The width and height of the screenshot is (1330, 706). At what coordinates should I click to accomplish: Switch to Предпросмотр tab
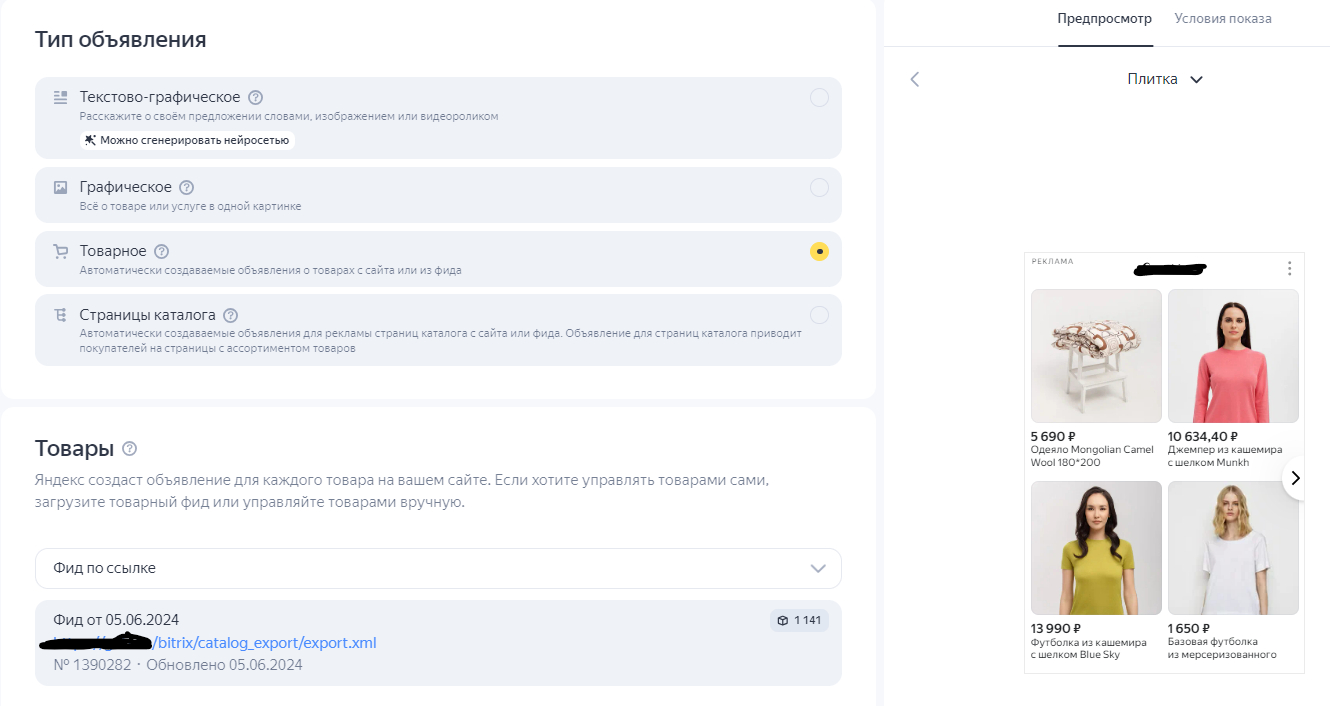[x=1104, y=18]
